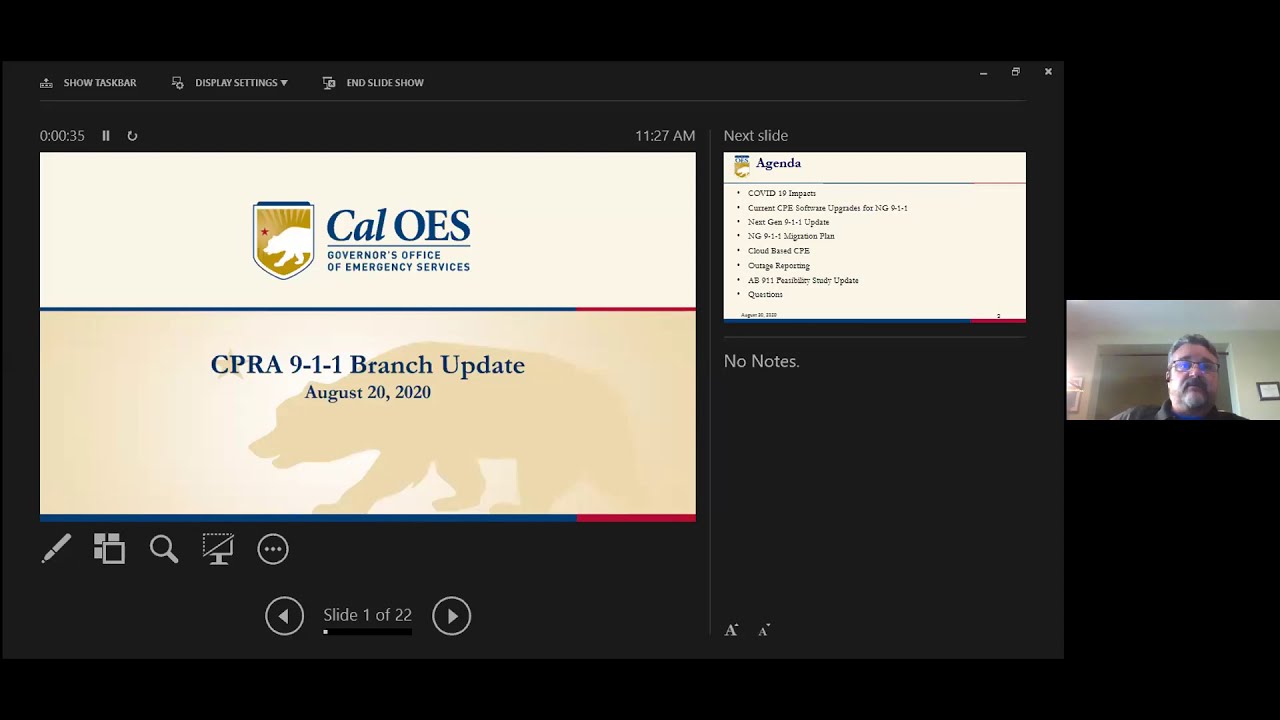1280x720 pixels.
Task: Click the Slide 1 of 22 indicator
Action: [x=367, y=615]
